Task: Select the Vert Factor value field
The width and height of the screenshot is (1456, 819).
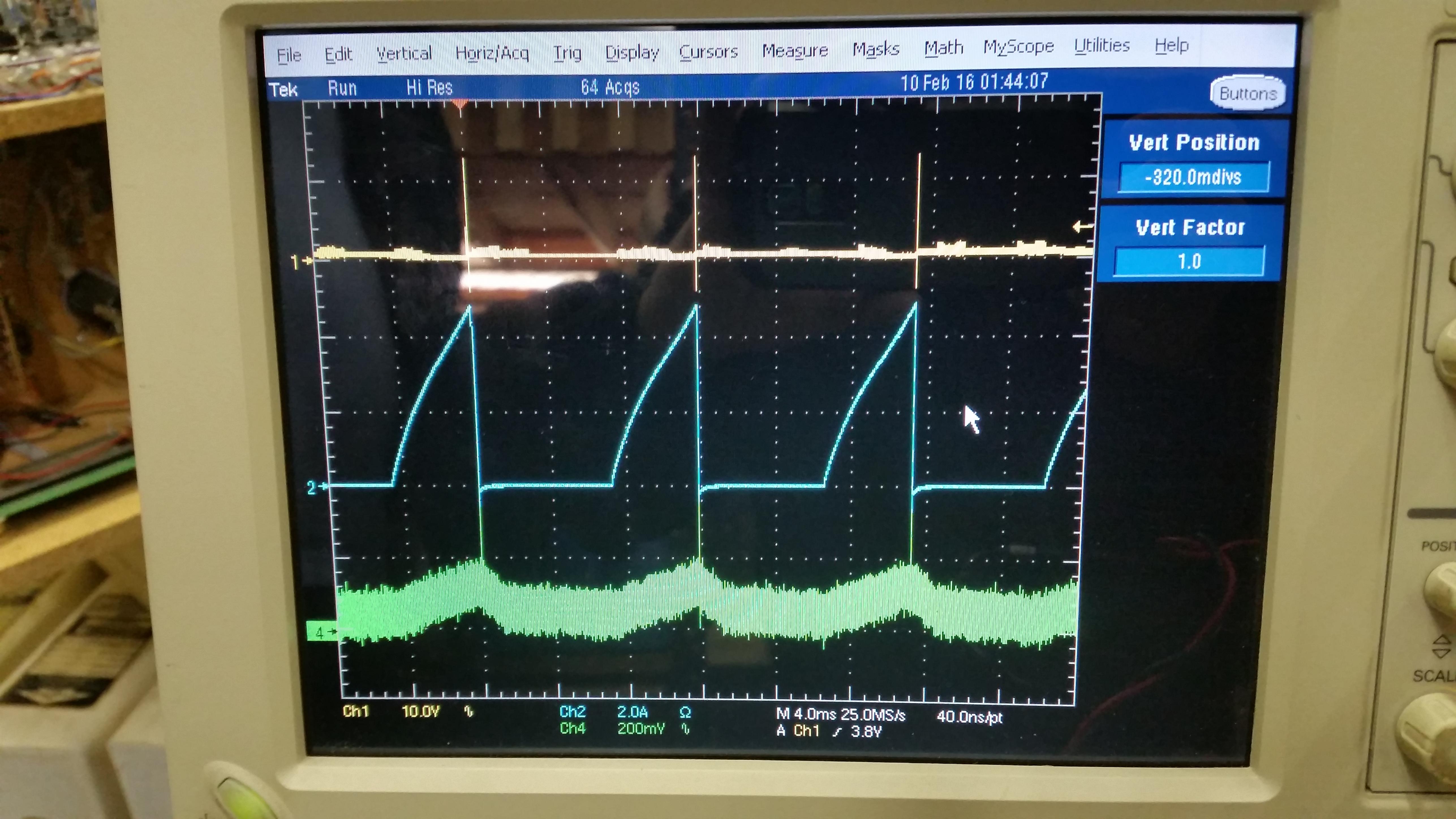Action: click(1189, 261)
